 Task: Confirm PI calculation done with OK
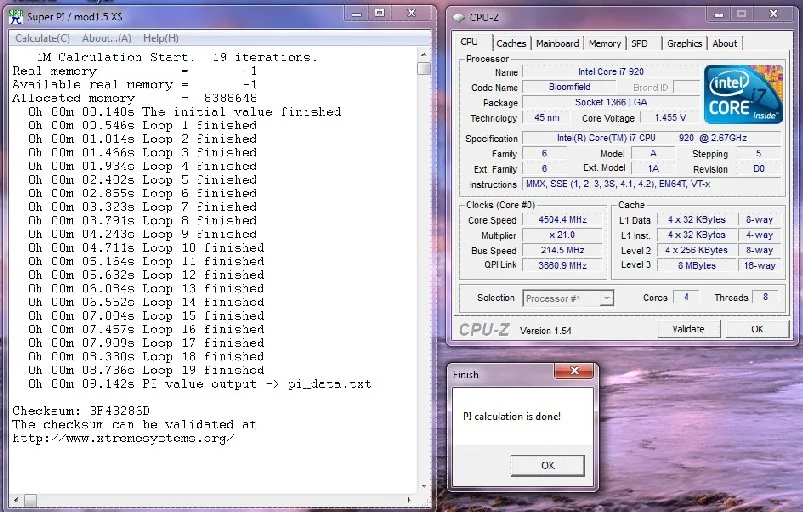point(547,465)
